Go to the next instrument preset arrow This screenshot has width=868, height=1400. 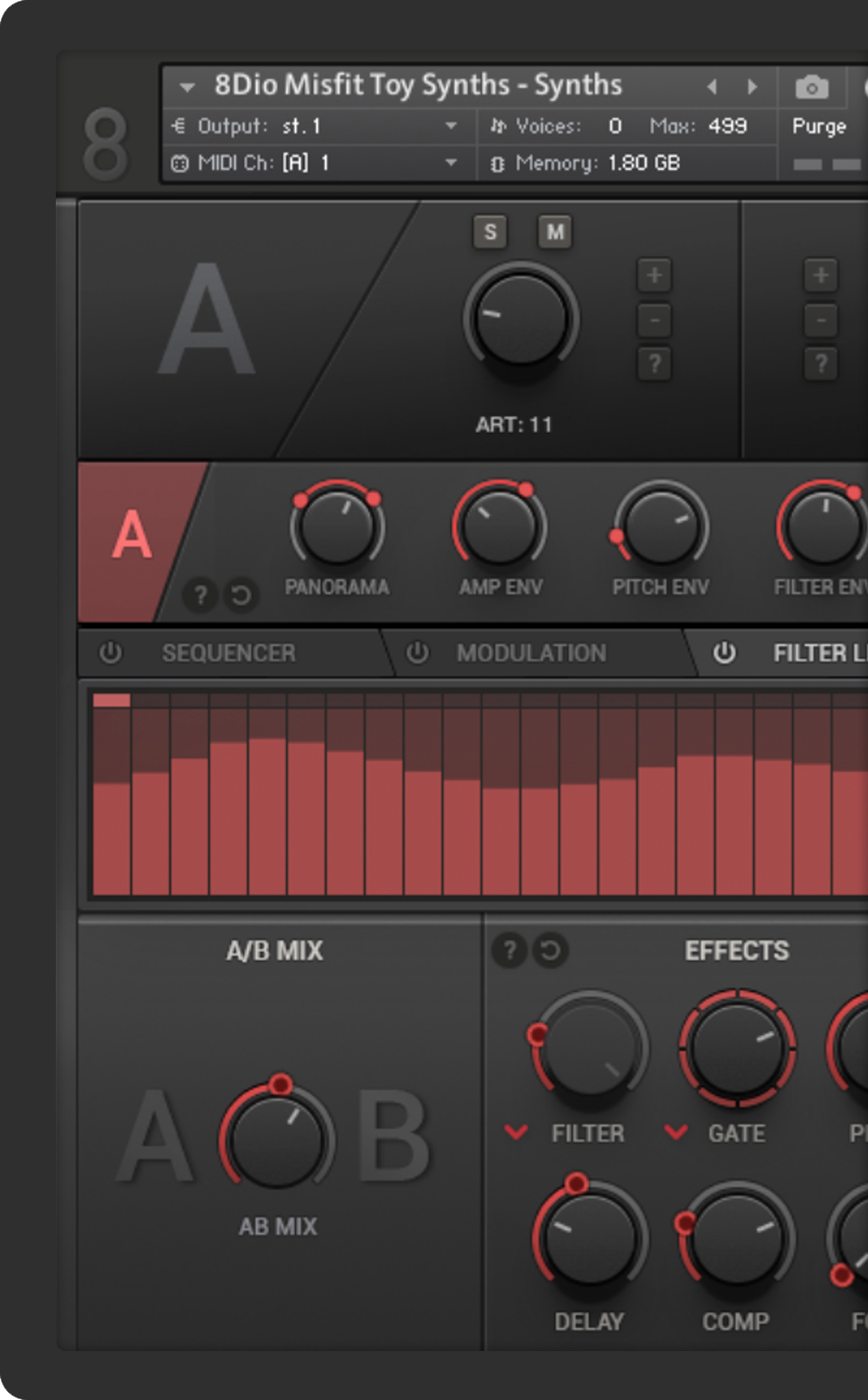[x=753, y=87]
